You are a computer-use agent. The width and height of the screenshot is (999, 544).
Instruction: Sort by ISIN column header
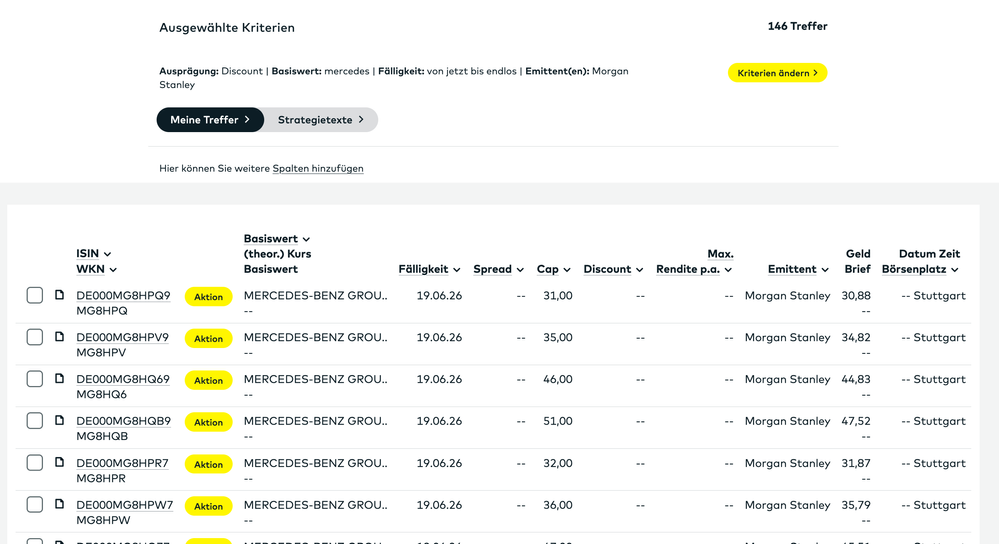click(94, 254)
